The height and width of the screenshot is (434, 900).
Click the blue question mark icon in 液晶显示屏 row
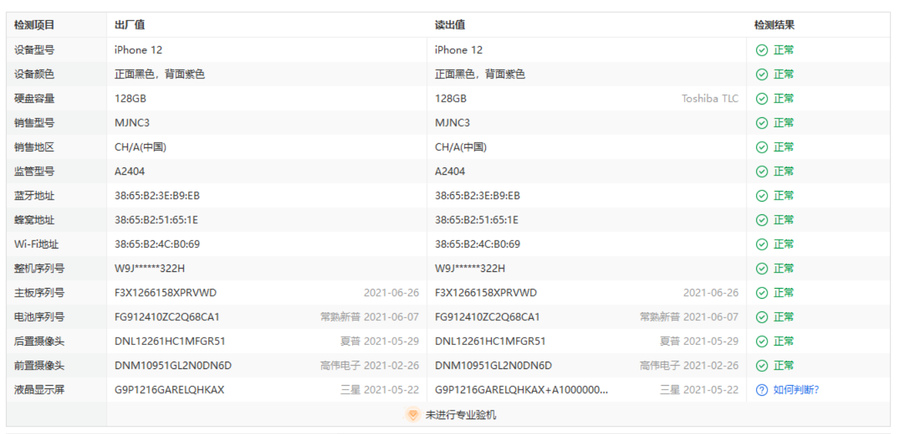pos(762,390)
